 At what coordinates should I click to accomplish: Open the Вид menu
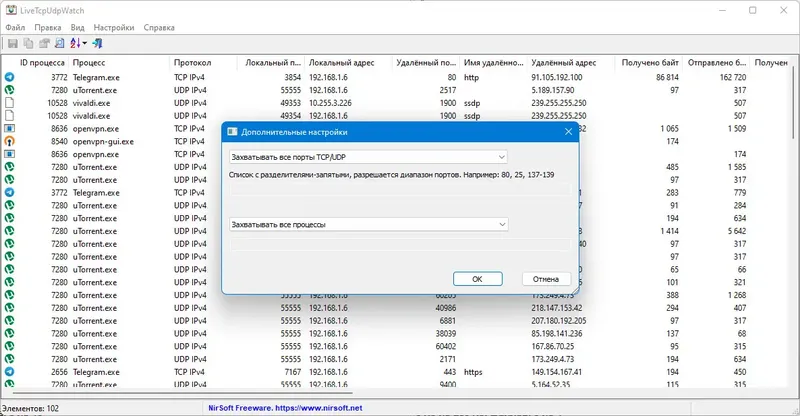pyautogui.click(x=77, y=28)
